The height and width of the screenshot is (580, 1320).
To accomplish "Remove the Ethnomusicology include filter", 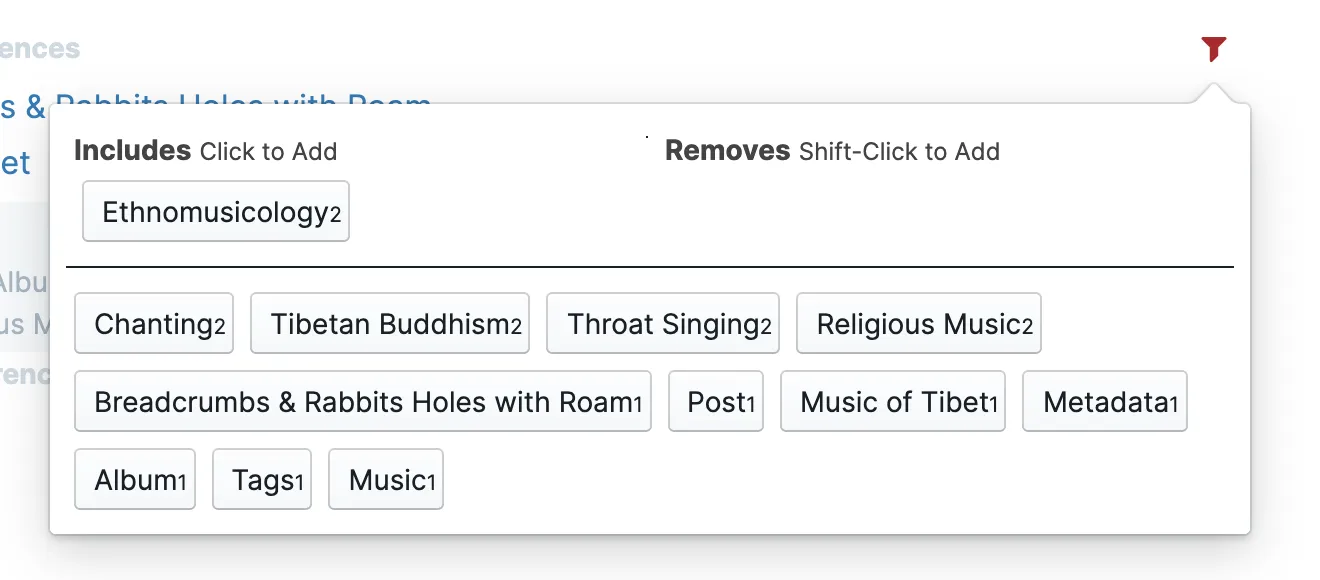I will 216,211.
